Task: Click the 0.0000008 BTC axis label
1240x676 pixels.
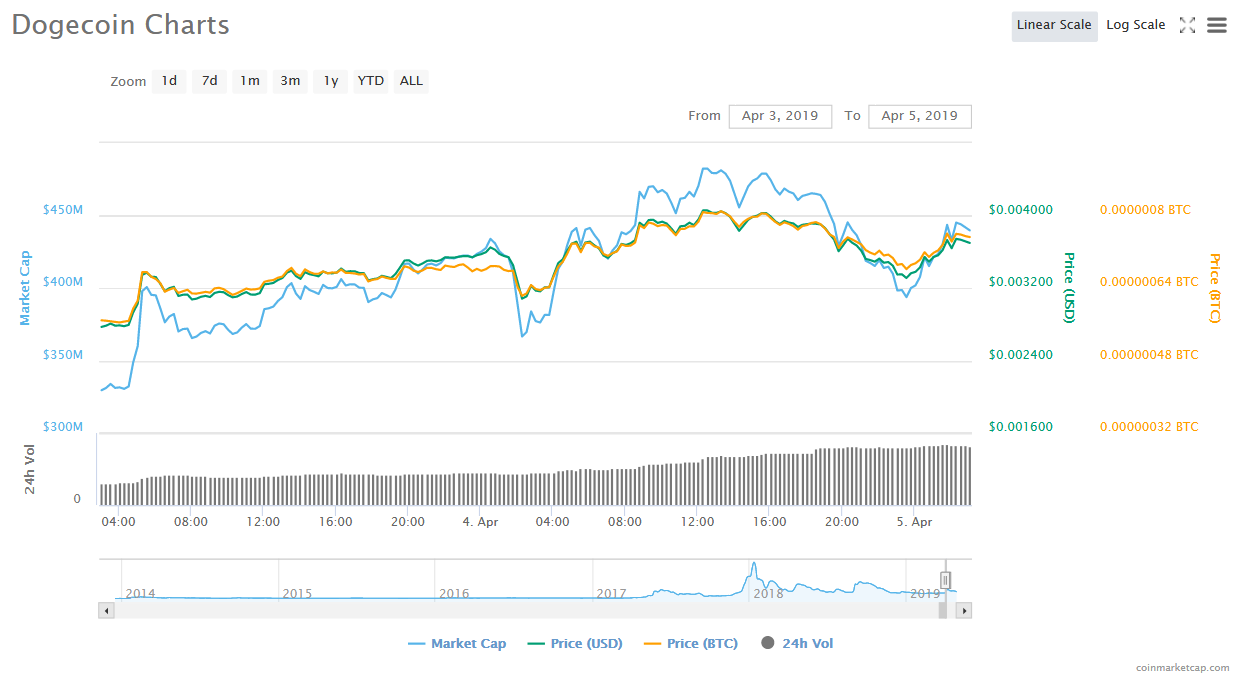Action: pos(1146,210)
